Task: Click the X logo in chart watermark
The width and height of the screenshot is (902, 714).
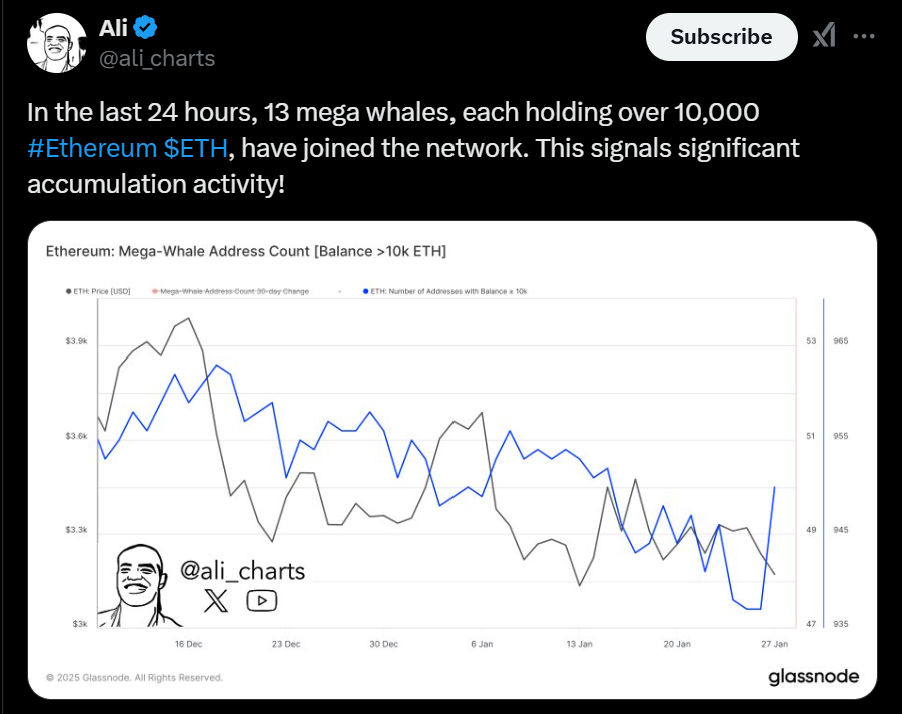Action: (x=216, y=600)
